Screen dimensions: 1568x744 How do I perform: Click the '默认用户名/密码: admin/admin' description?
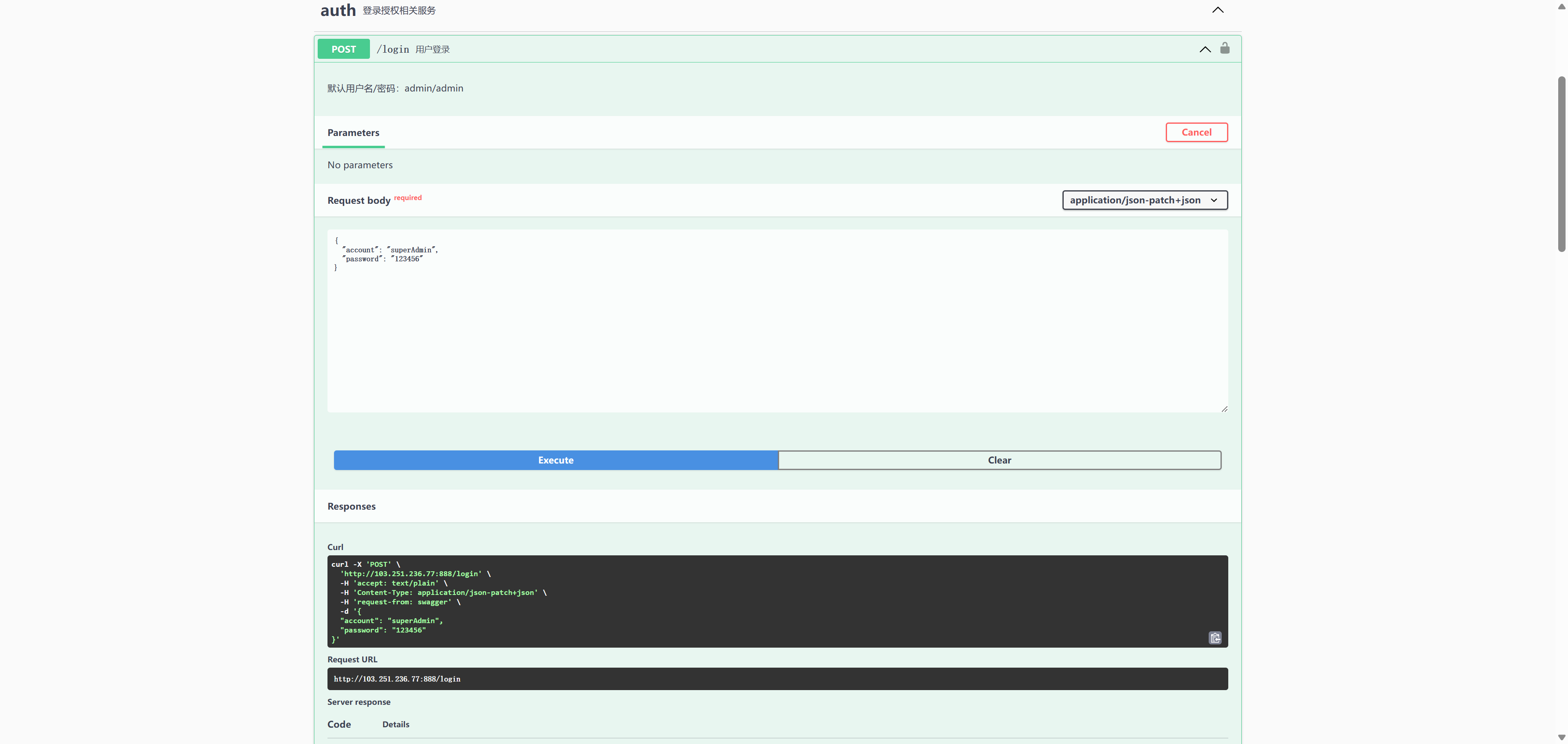[395, 88]
